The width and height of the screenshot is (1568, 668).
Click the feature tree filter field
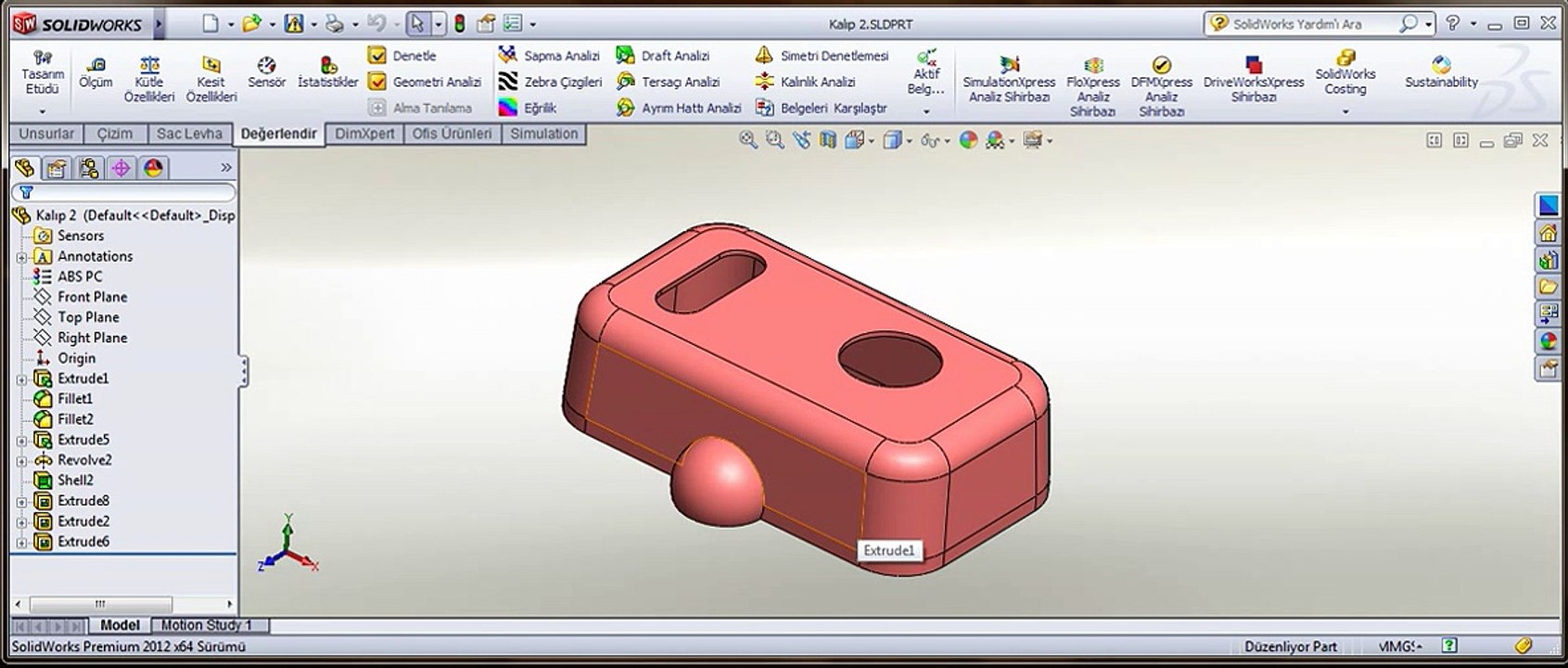pos(123,193)
